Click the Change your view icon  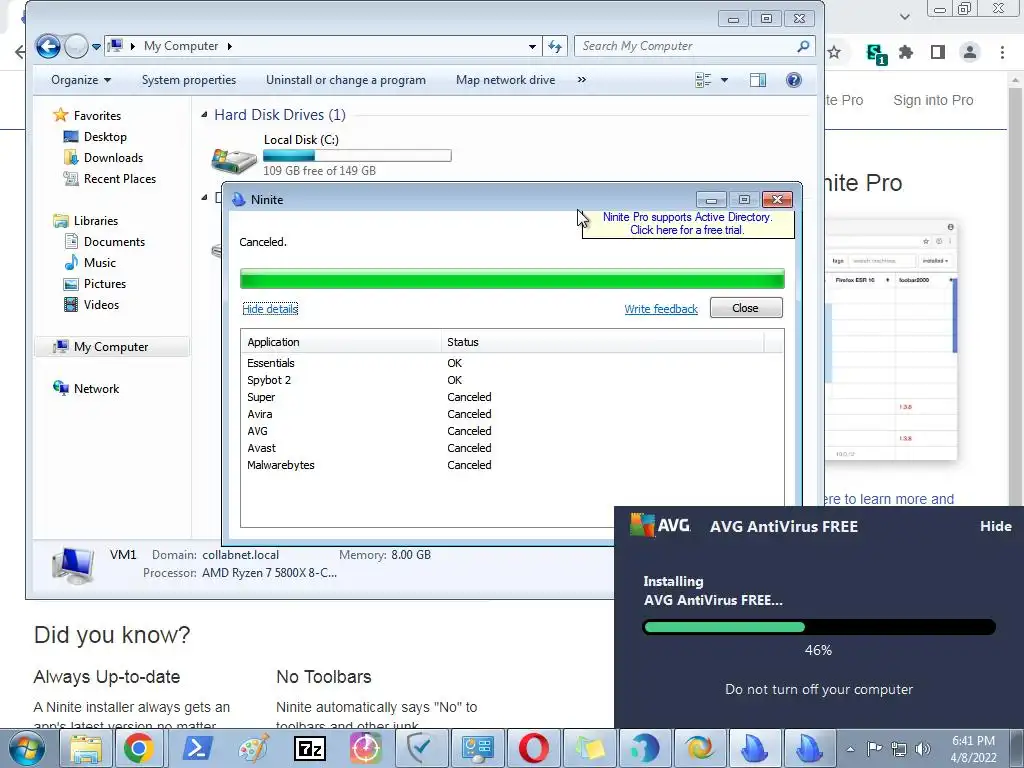pos(703,80)
